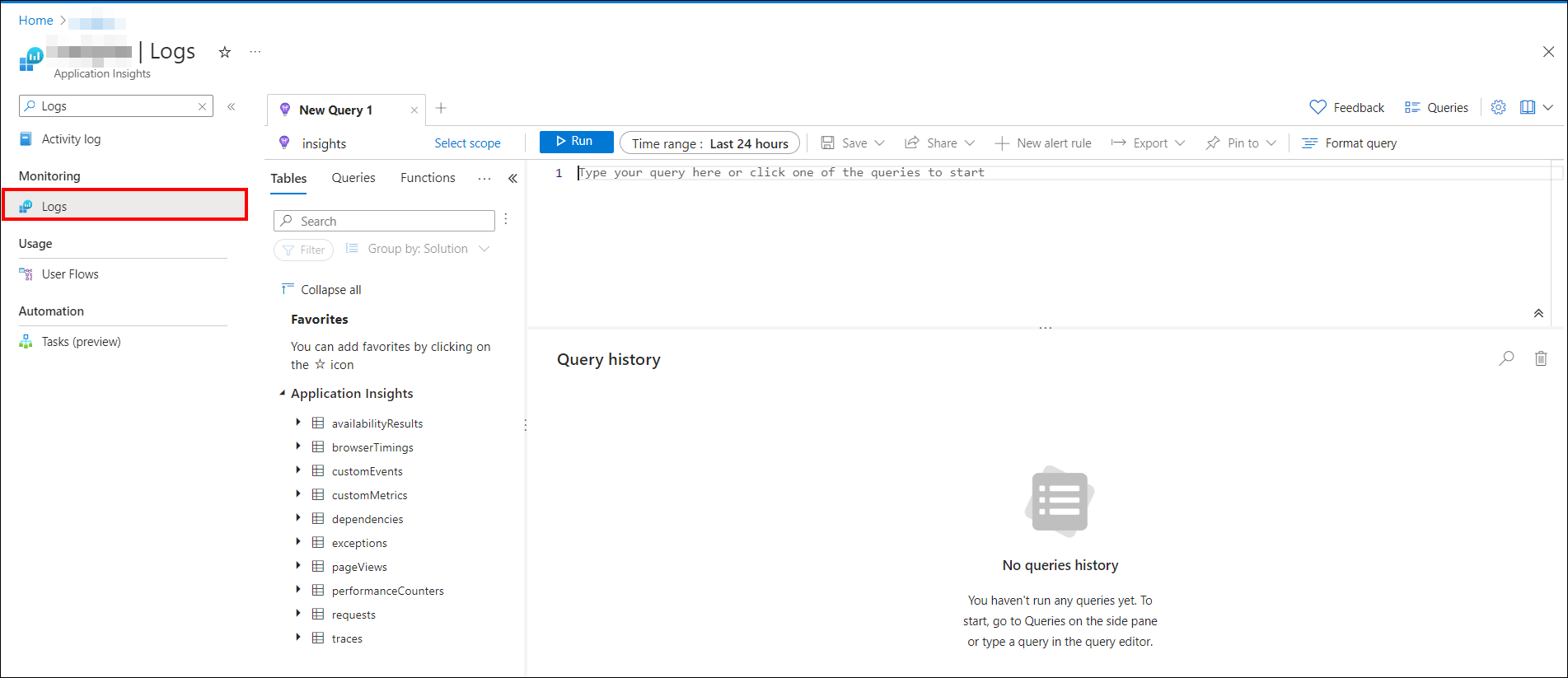Expand pageViews table
This screenshot has width=1568, height=678.
click(297, 566)
